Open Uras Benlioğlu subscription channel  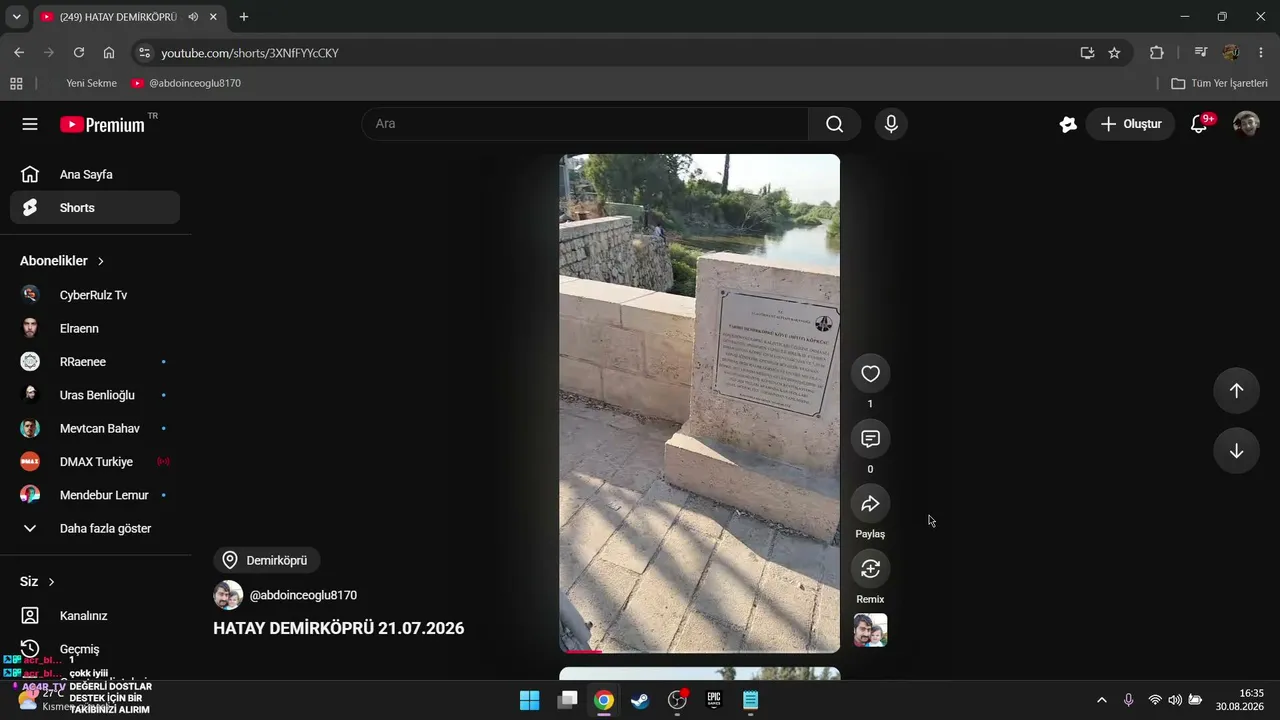coord(95,395)
